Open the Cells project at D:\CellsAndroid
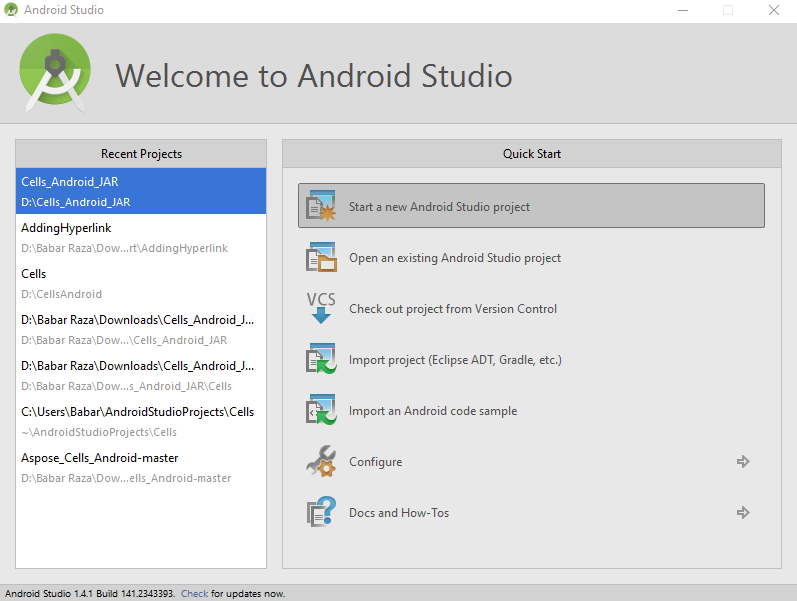 (141, 283)
